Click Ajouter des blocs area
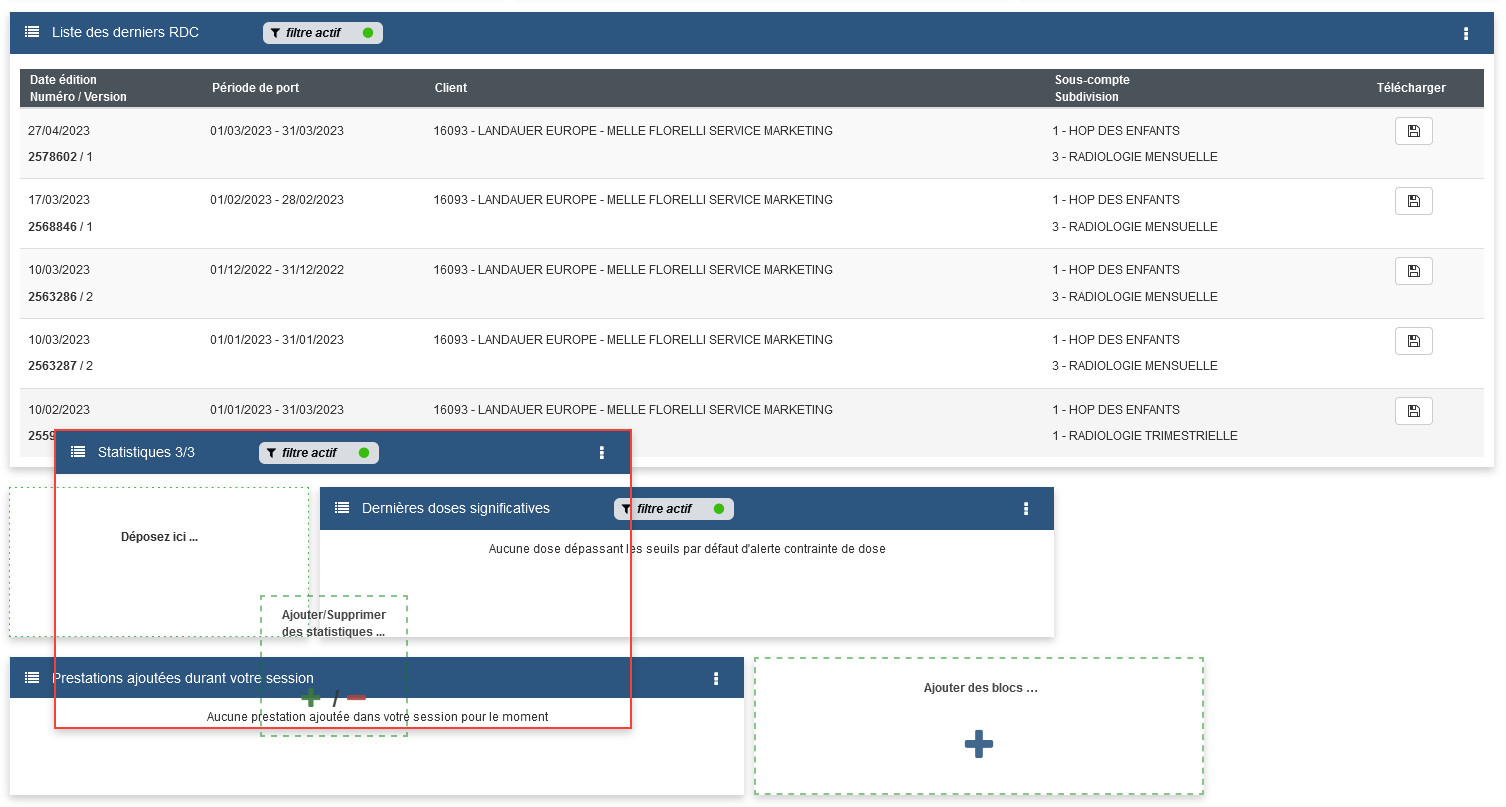Image resolution: width=1506 pixels, height=807 pixels. [x=979, y=689]
